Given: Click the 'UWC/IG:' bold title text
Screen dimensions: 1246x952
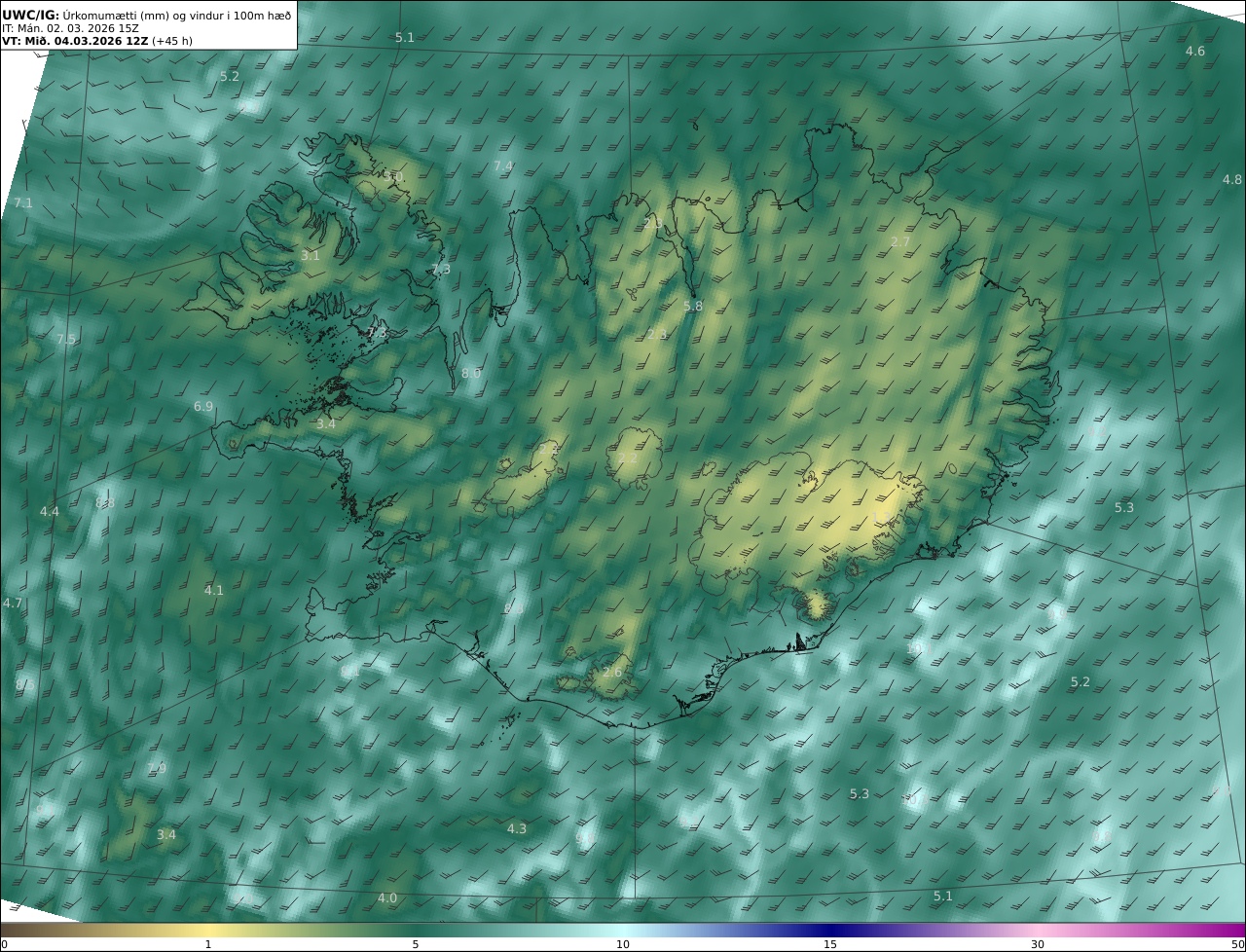Looking at the screenshot, I should pyautogui.click(x=30, y=15).
